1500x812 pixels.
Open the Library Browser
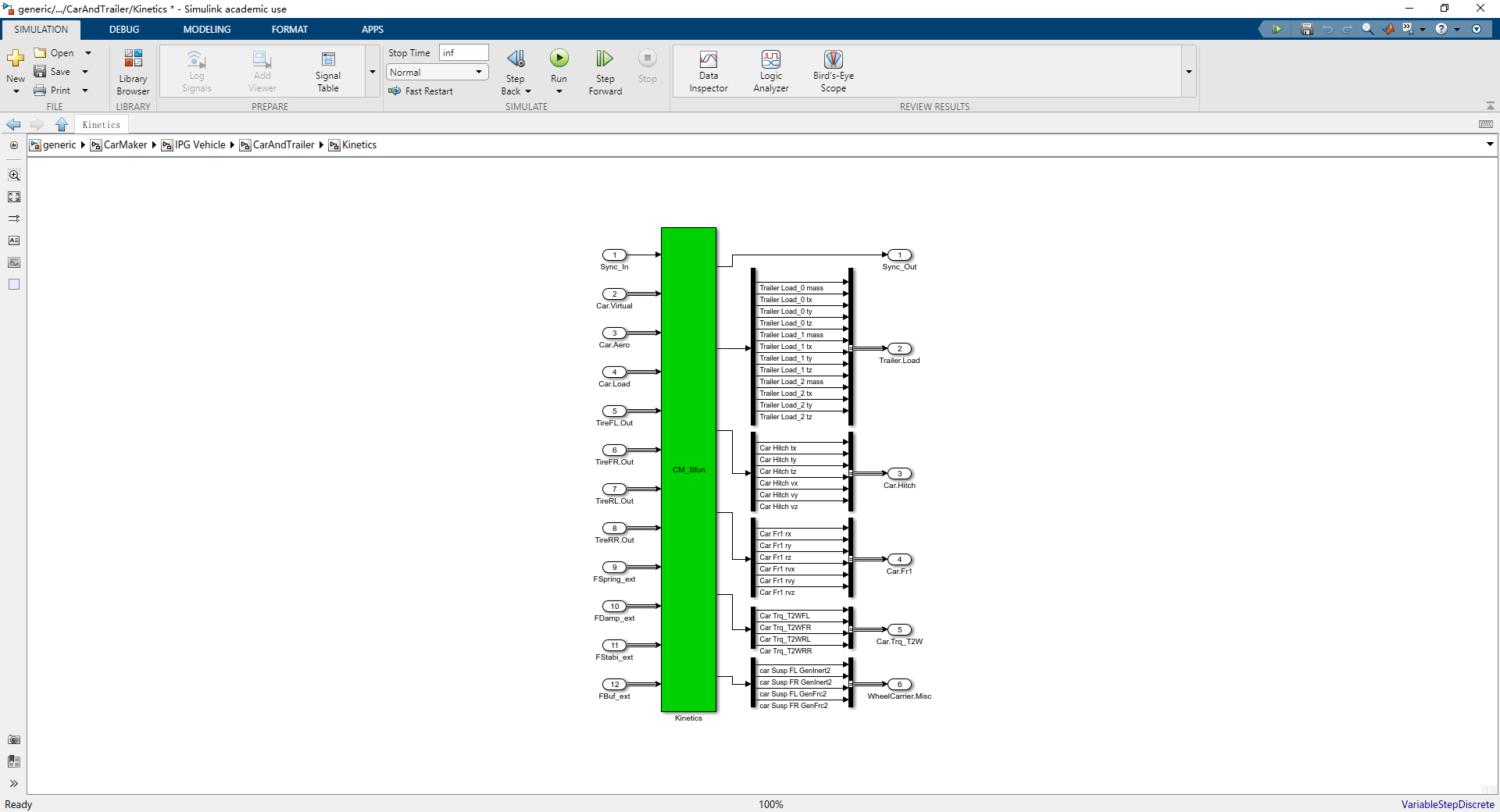point(133,72)
